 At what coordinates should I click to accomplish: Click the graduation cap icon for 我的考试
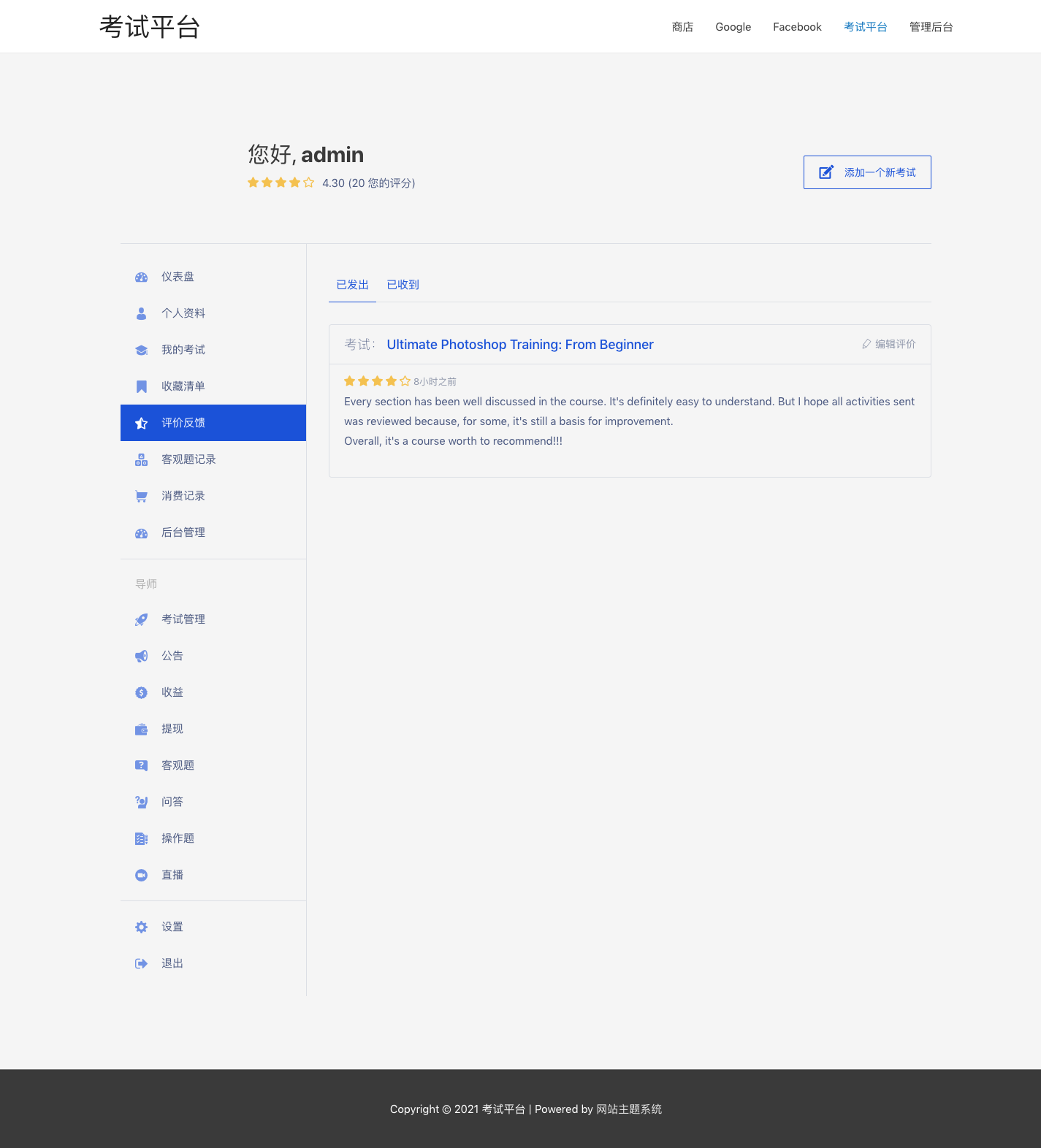(142, 350)
